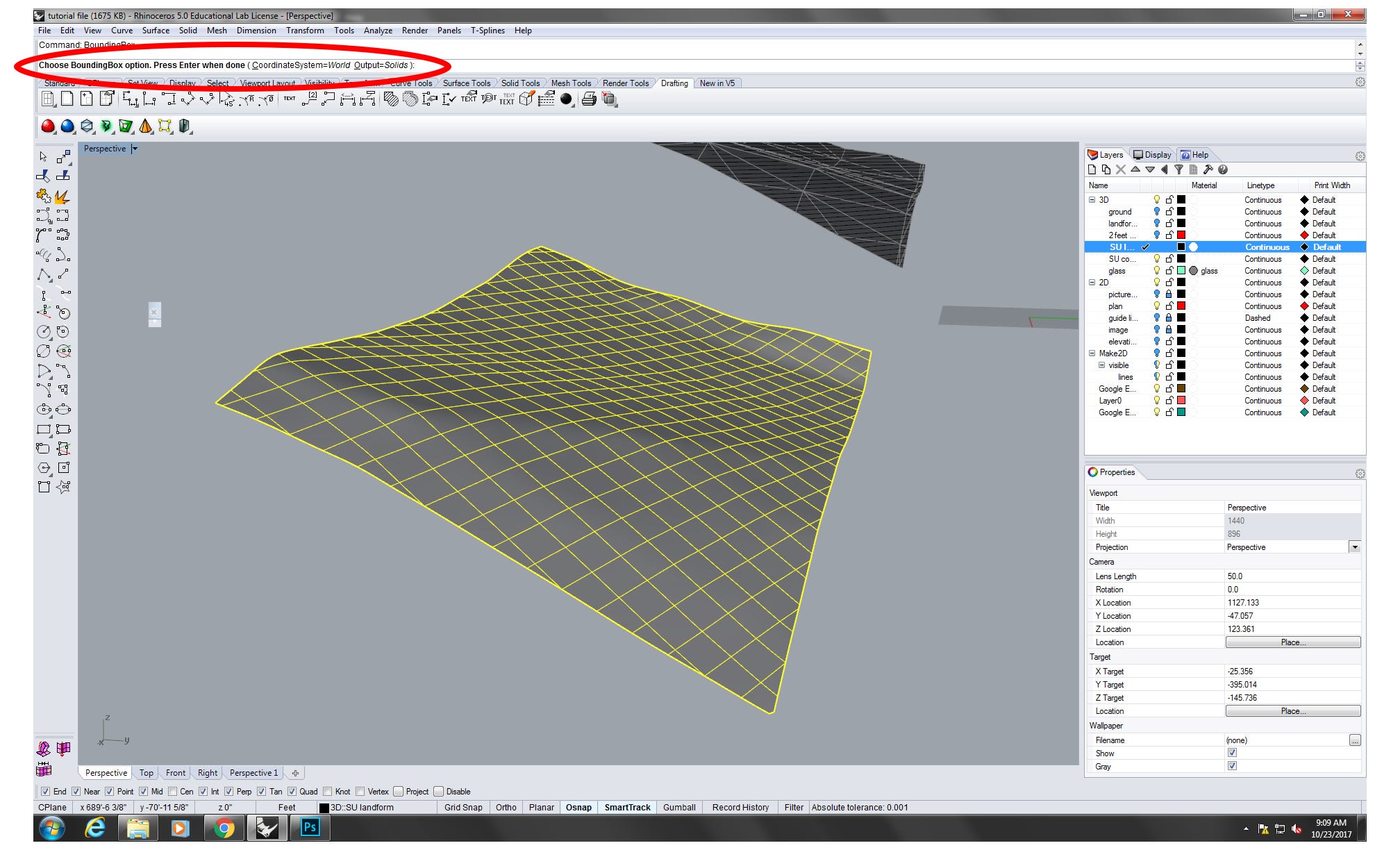Click the target Location Place button
This screenshot has width=1400, height=850.
coord(1292,711)
